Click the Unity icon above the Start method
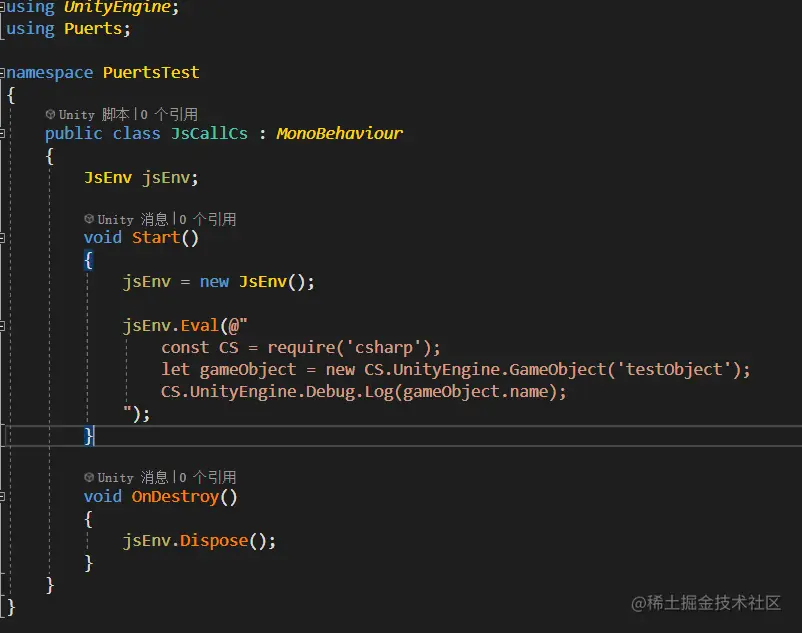Viewport: 802px width, 633px height. 90,218
